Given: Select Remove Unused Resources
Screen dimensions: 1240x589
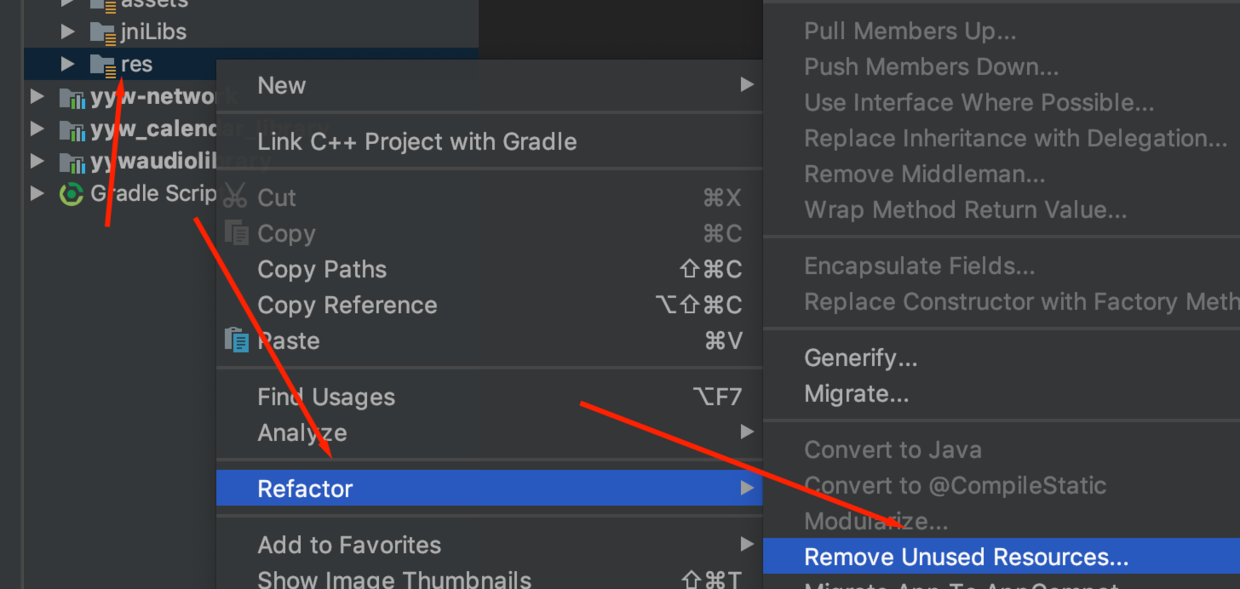Looking at the screenshot, I should pyautogui.click(x=966, y=557).
